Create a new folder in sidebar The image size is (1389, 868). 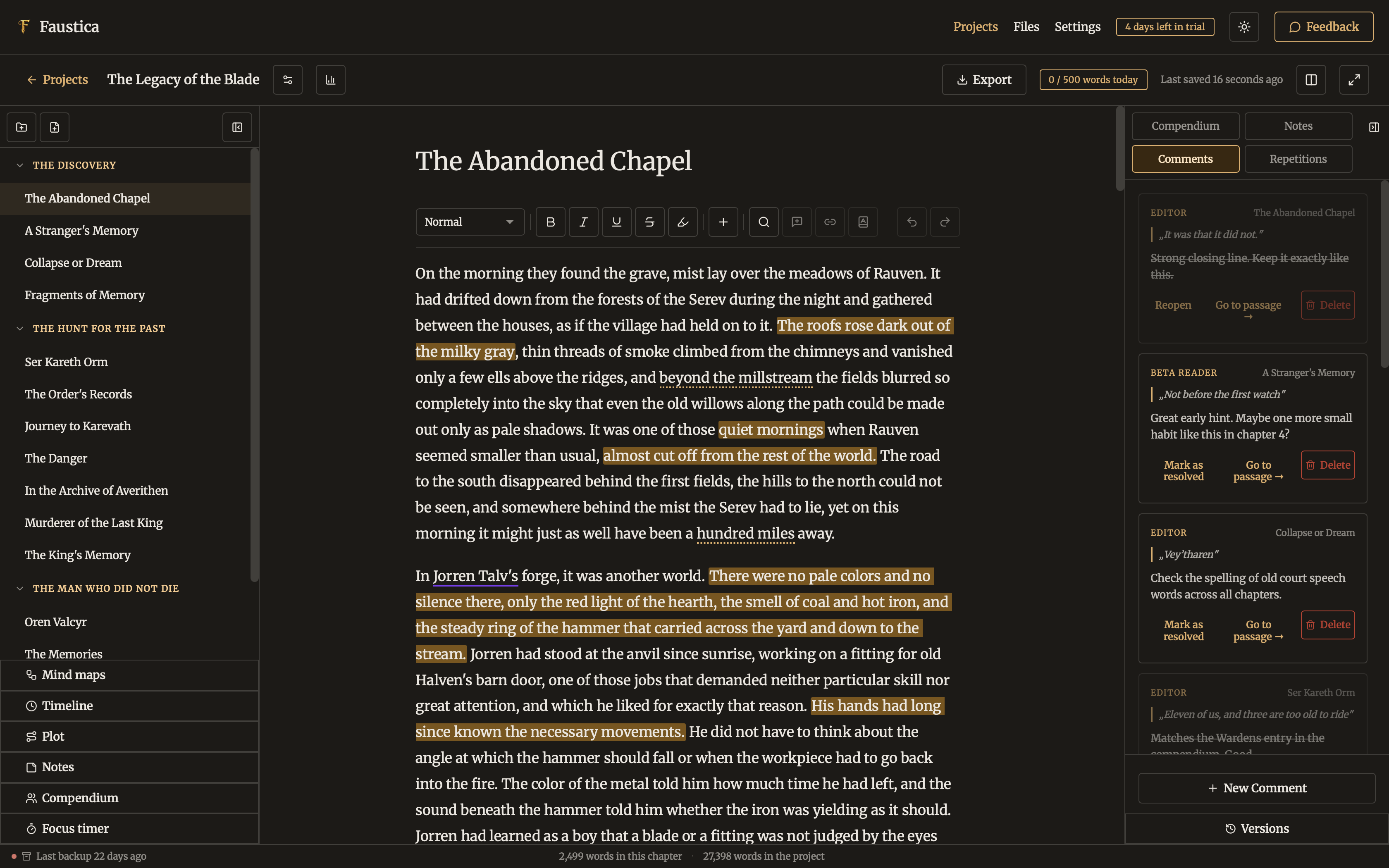pyautogui.click(x=22, y=127)
